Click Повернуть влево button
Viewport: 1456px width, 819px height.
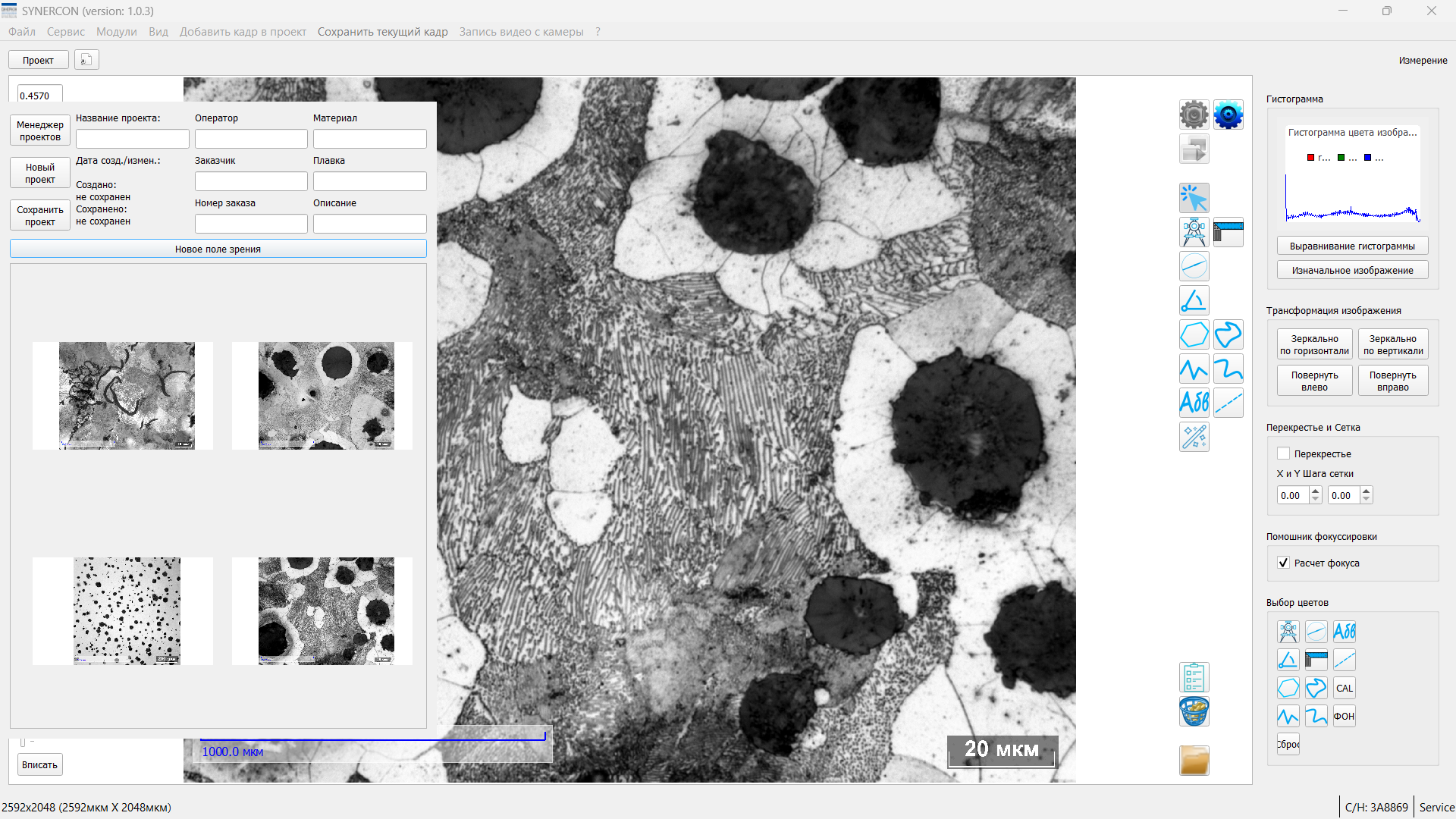tap(1314, 381)
